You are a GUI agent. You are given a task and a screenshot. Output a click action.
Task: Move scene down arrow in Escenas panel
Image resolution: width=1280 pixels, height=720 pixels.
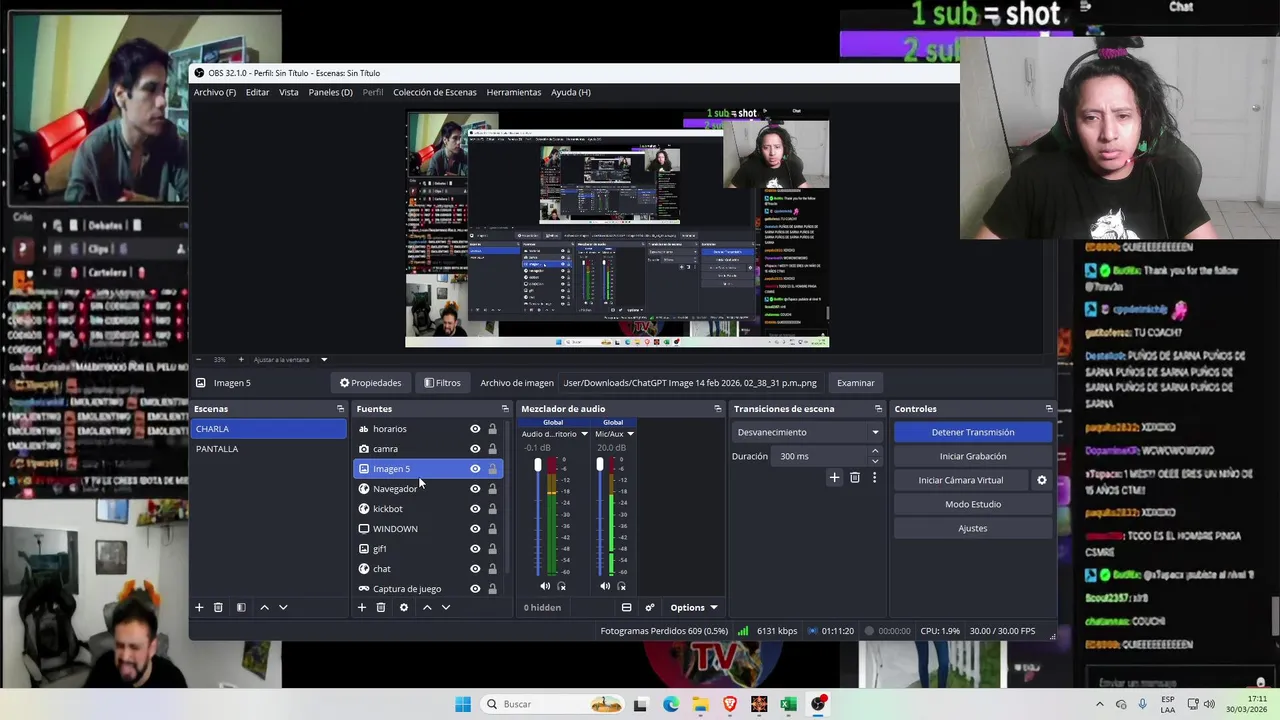coord(283,607)
